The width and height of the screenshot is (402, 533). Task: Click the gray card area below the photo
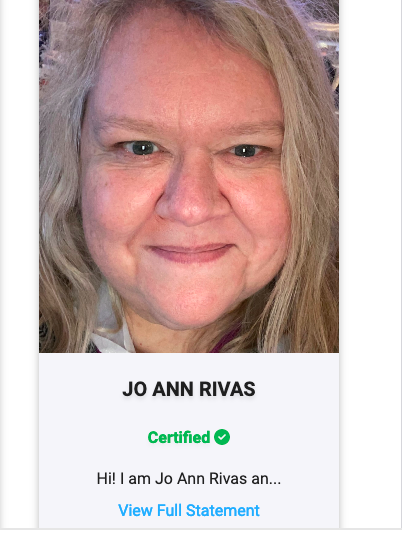click(x=189, y=441)
